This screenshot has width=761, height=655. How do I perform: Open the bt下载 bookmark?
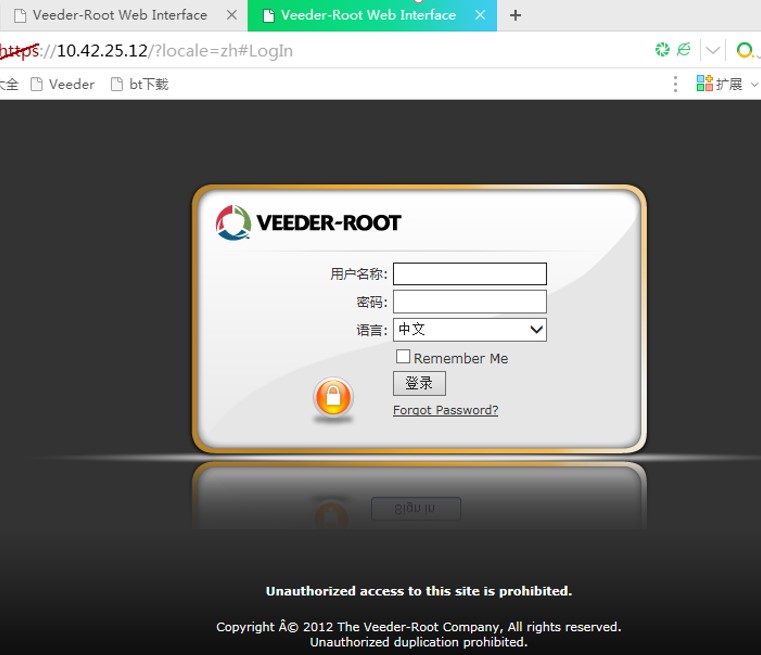139,84
